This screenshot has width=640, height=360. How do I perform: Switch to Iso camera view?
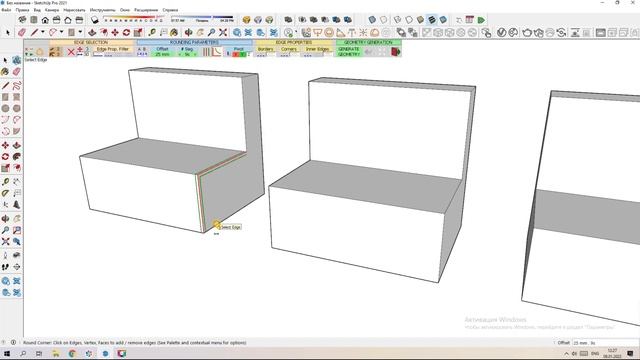22,20
